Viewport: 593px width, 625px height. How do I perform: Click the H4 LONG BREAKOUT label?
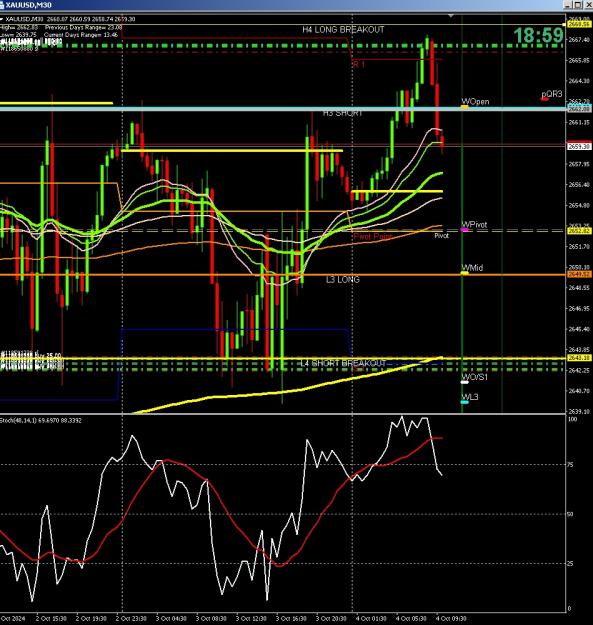tap(343, 29)
